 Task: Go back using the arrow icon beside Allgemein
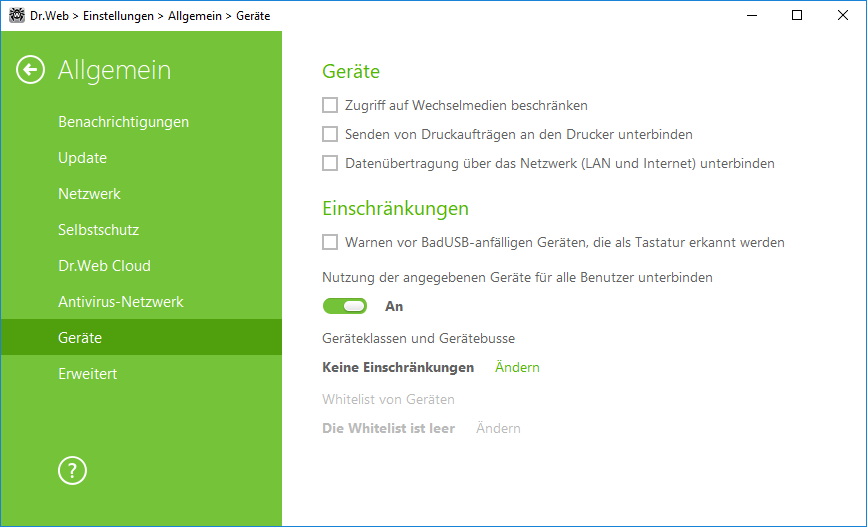pyautogui.click(x=30, y=70)
